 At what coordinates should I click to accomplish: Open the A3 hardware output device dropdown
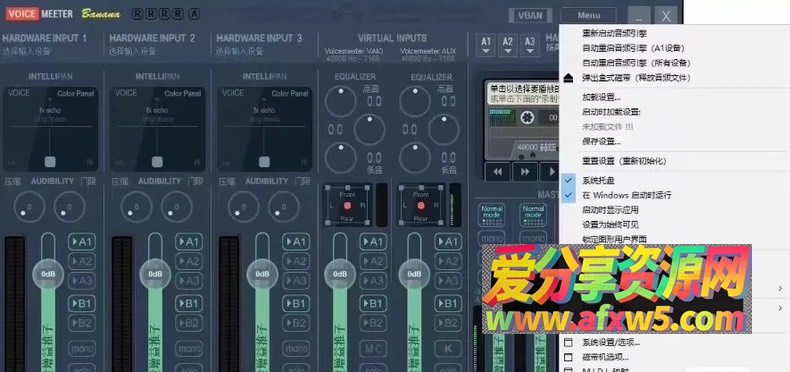pyautogui.click(x=530, y=45)
